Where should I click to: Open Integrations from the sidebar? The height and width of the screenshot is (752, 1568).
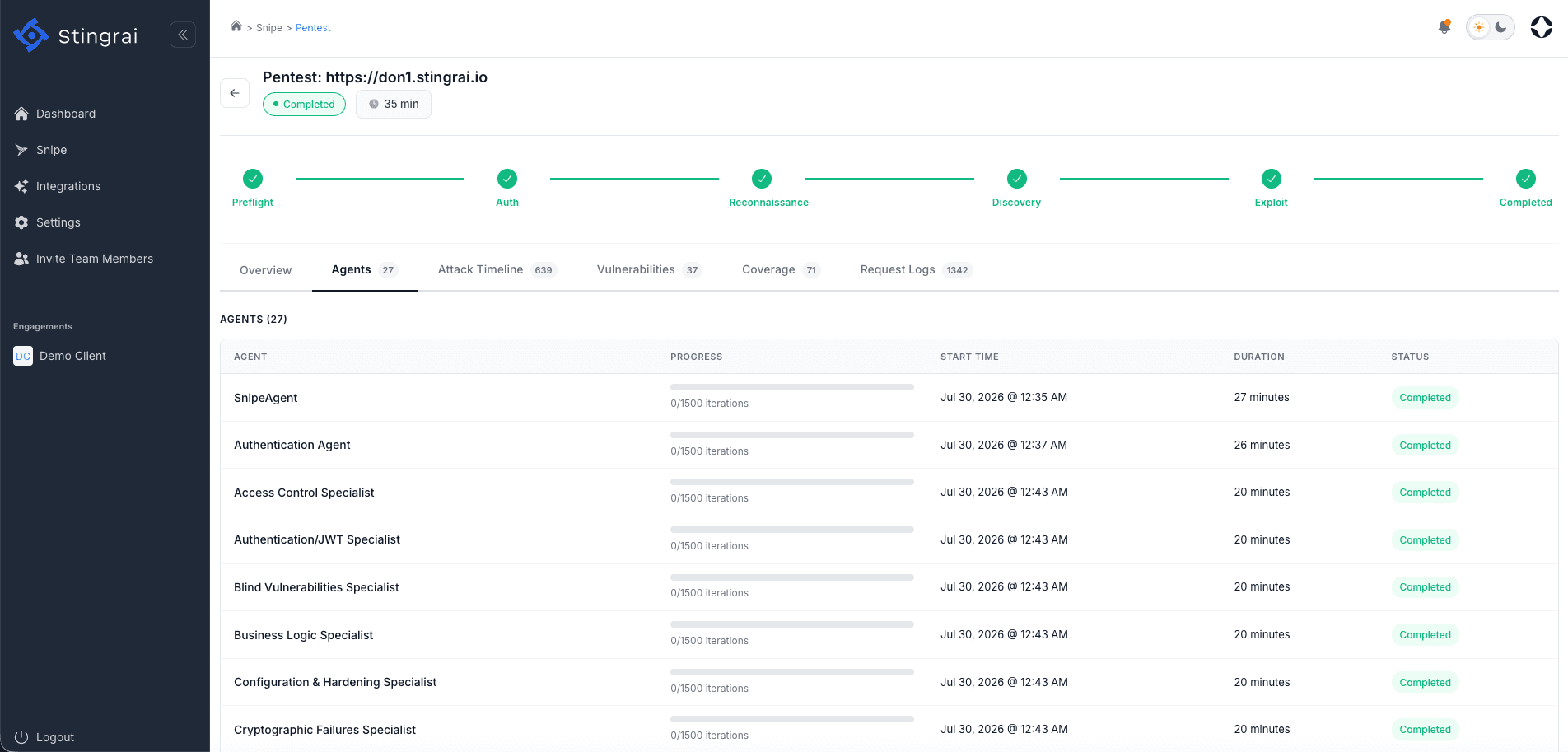[68, 186]
